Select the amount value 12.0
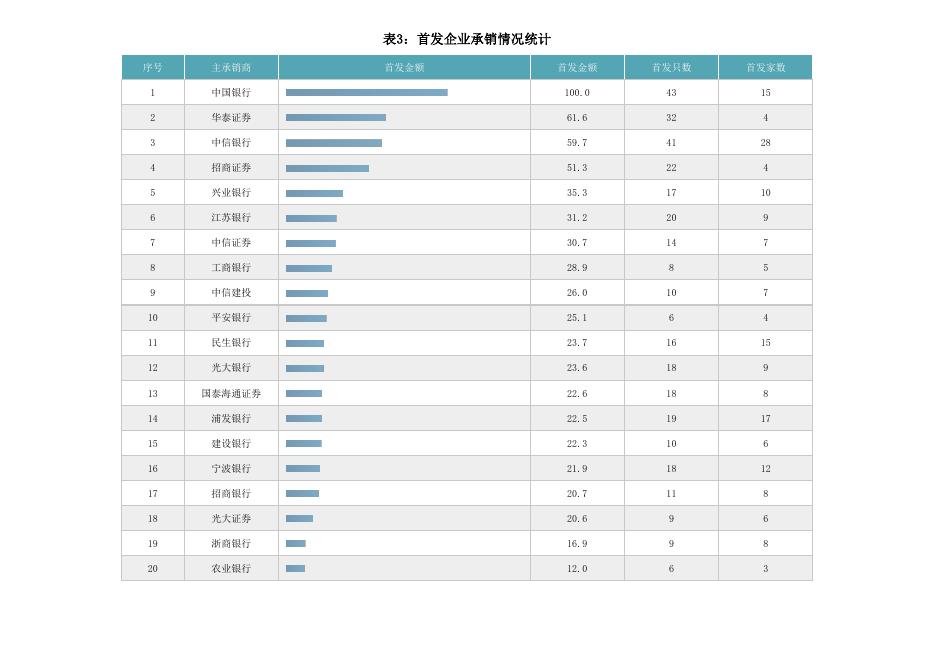This screenshot has width=936, height=662. (577, 569)
